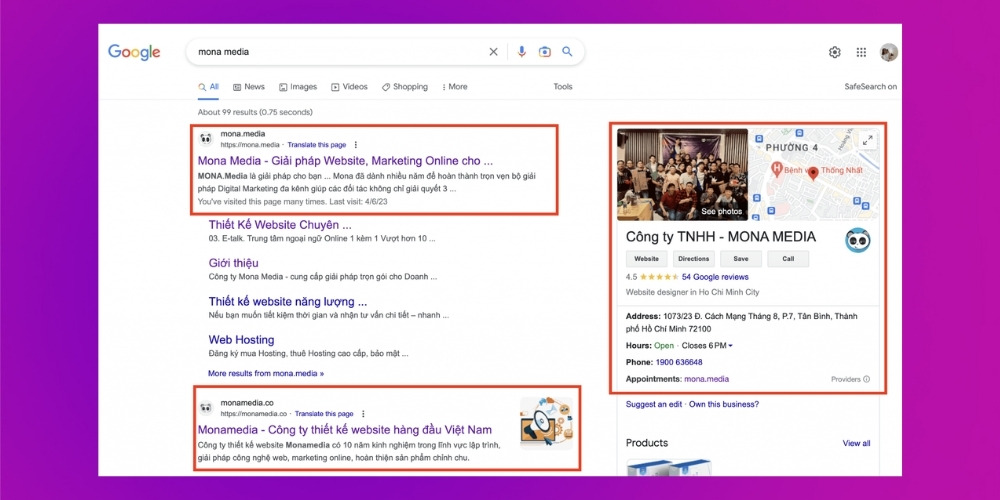Viewport: 1000px width, 500px height.
Task: Open the Tools search options
Action: pyautogui.click(x=563, y=87)
